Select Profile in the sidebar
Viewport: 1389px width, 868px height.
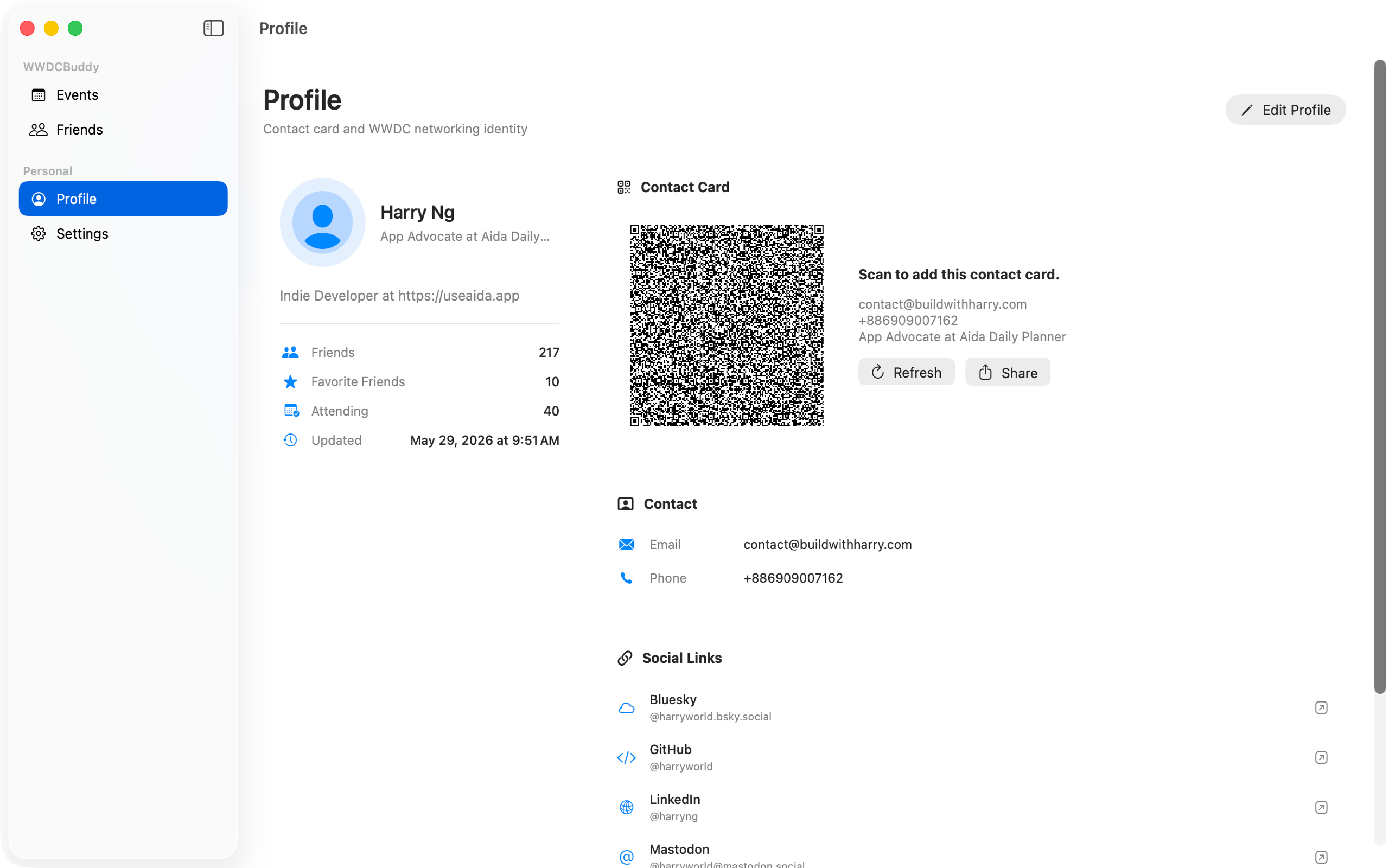tap(123, 199)
